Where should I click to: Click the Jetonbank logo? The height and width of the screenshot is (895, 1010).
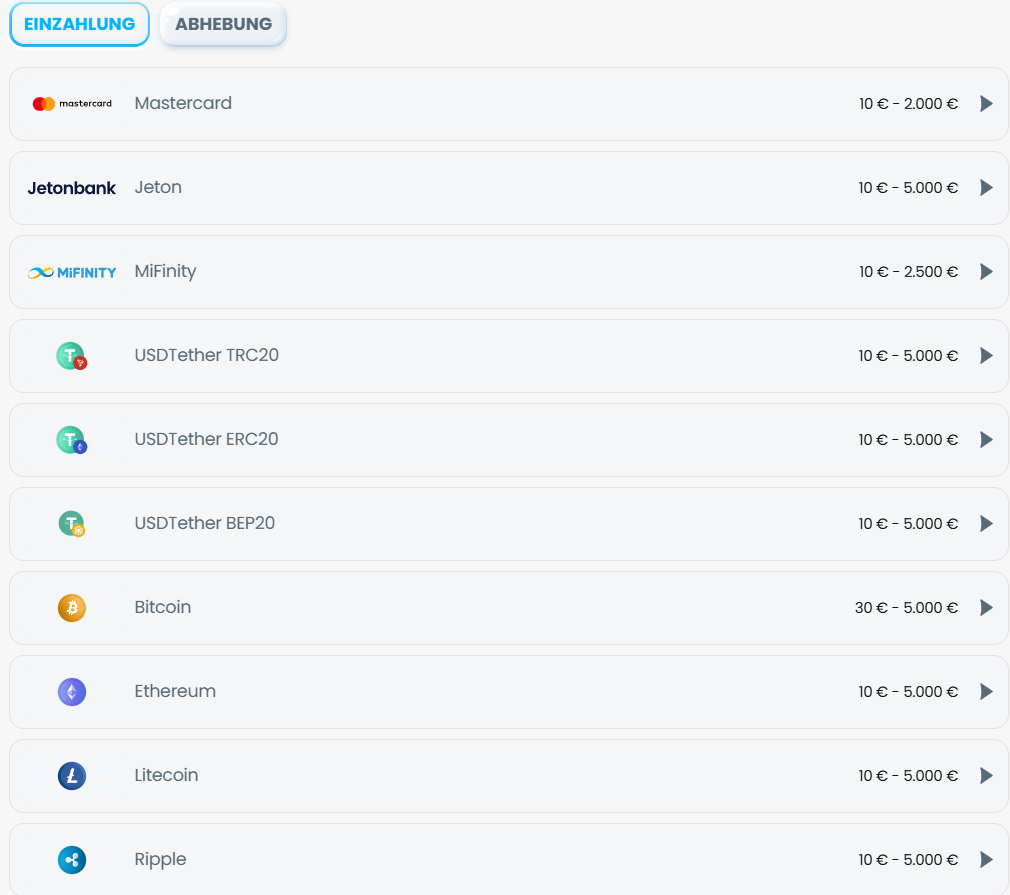tap(71, 188)
